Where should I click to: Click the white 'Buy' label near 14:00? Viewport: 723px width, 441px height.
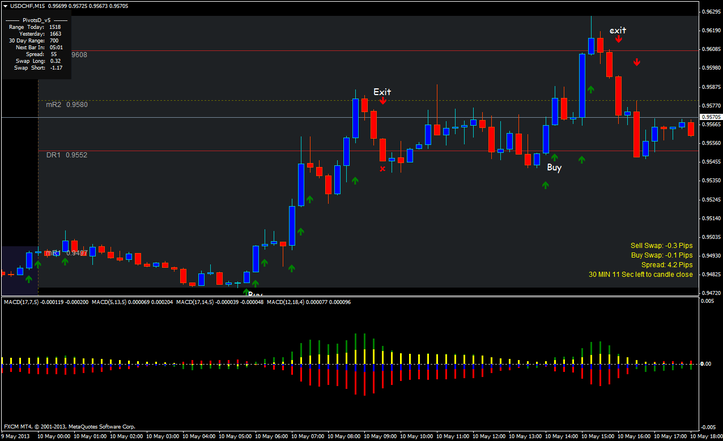click(x=554, y=167)
